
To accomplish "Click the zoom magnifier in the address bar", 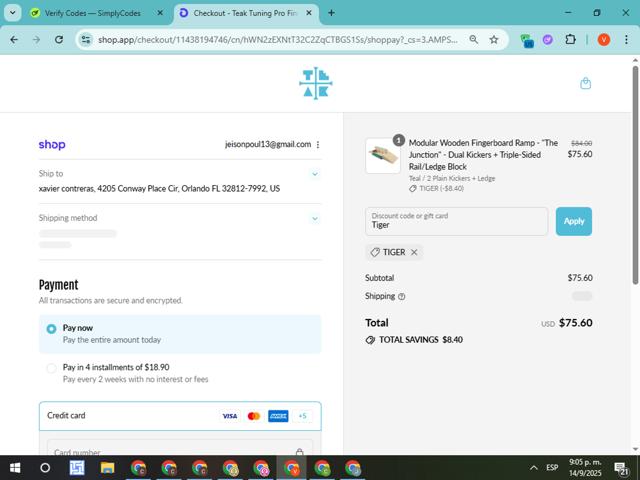I will (473, 40).
